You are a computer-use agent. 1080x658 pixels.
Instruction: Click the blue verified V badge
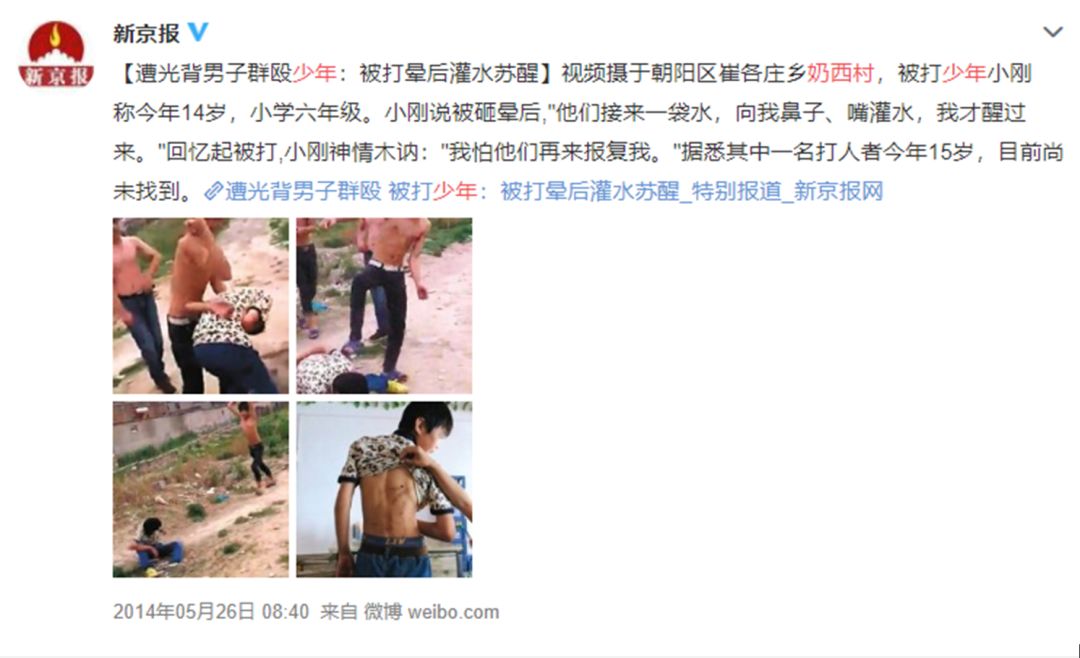tap(198, 32)
